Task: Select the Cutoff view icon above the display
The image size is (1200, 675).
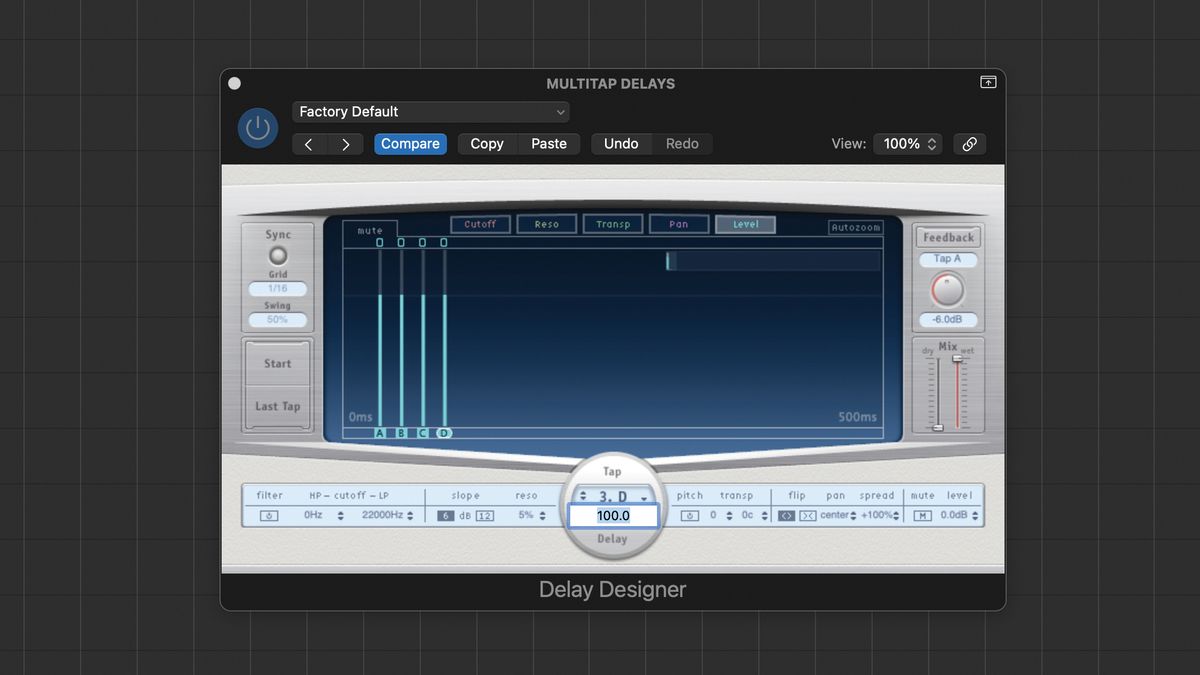Action: (x=480, y=223)
